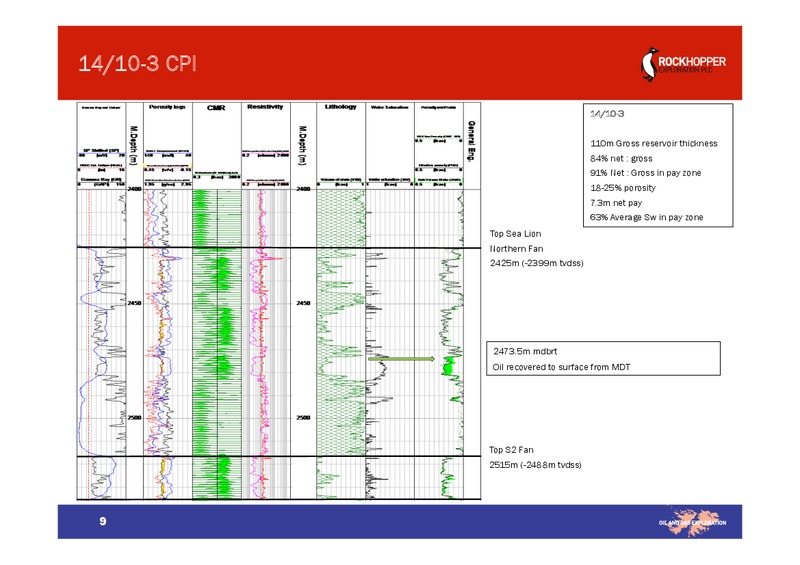
Task: Click '2515m (-2488m tvdss)' depth text
Action: [535, 464]
